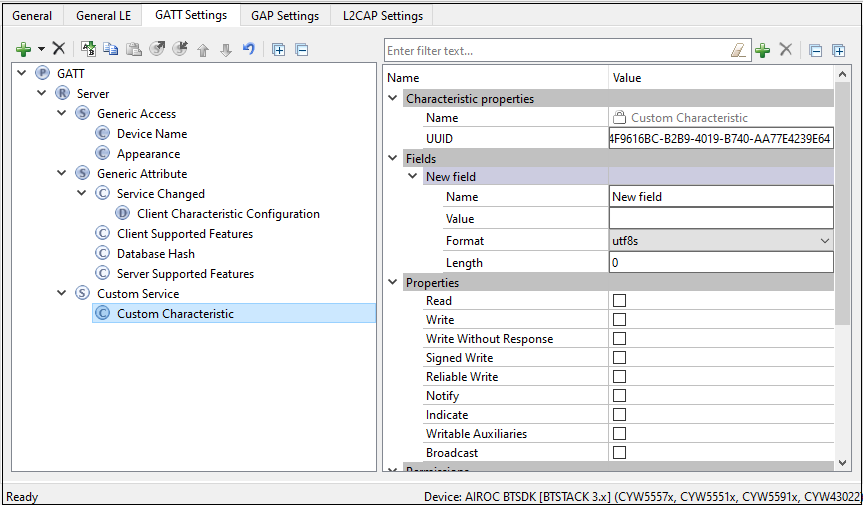The width and height of the screenshot is (863, 505).
Task: Collapse the Properties section in the right panel
Action: (393, 283)
